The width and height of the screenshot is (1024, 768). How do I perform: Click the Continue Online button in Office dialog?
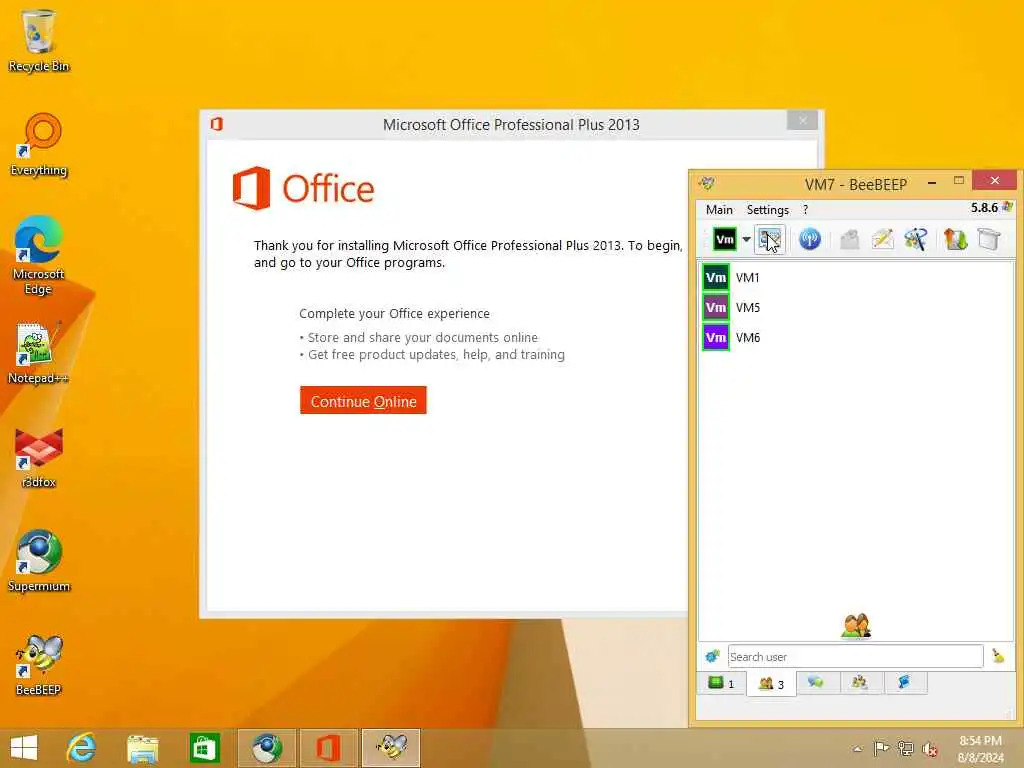point(363,400)
